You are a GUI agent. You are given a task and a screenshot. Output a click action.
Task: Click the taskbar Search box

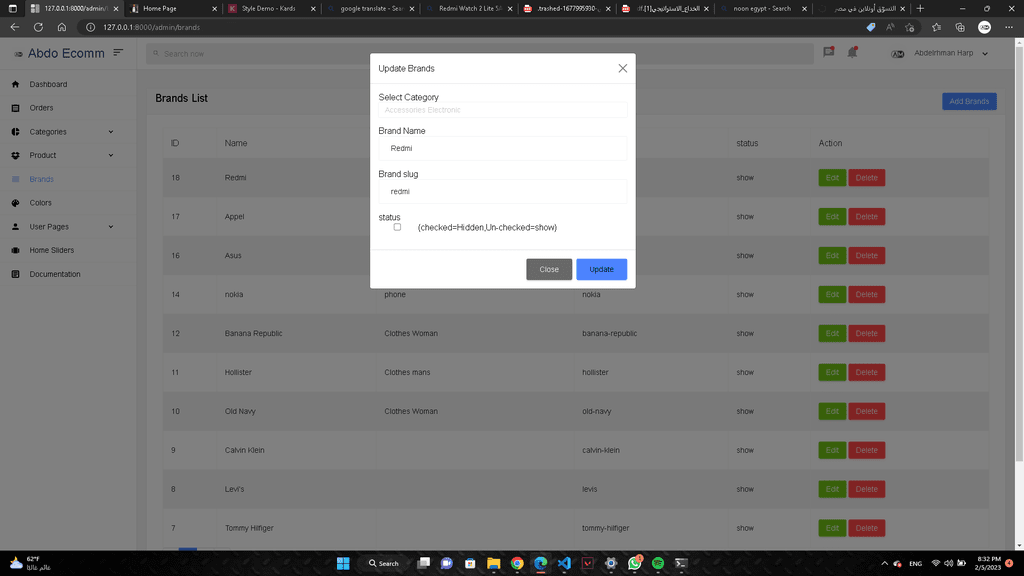[x=384, y=563]
